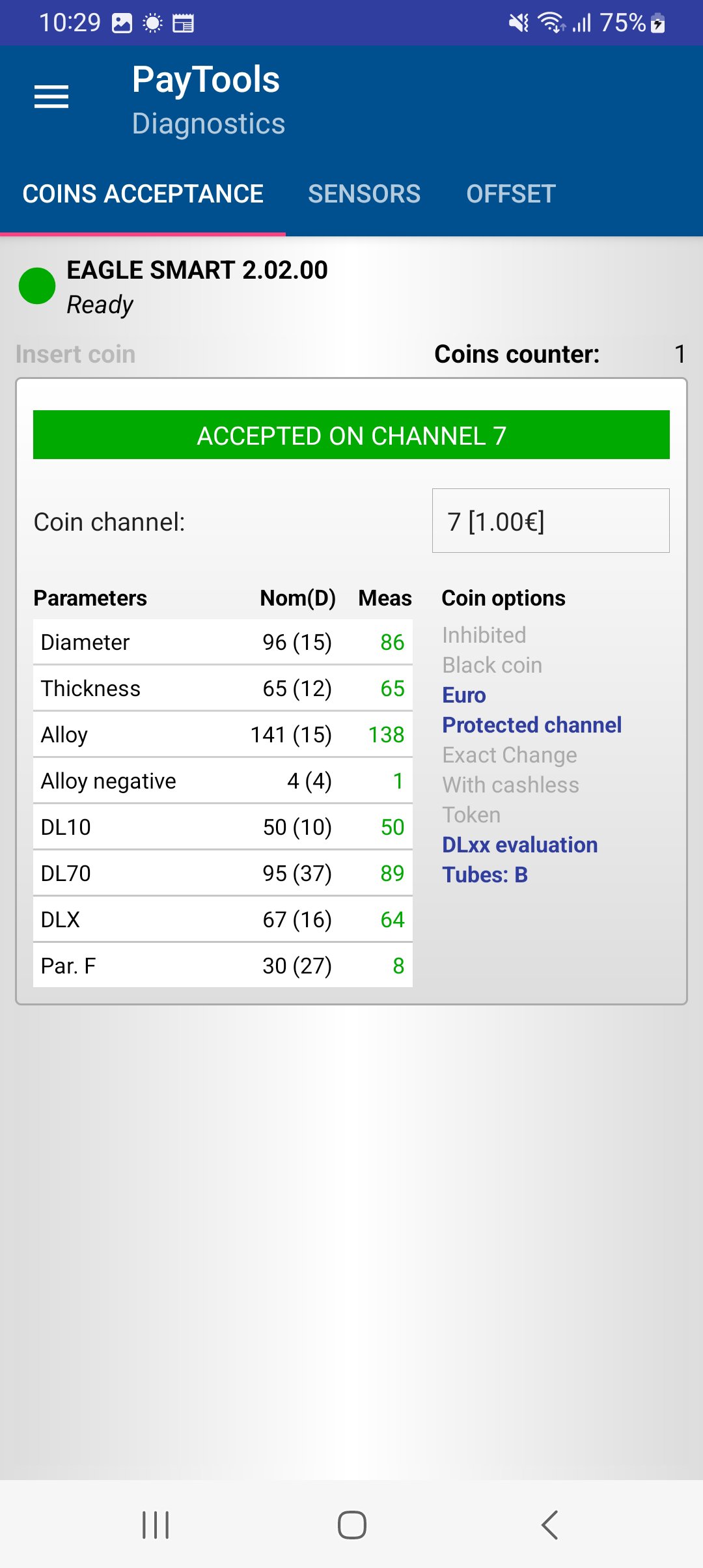The image size is (703, 1568).
Task: Switch to the OFFSET tab
Action: tap(511, 194)
